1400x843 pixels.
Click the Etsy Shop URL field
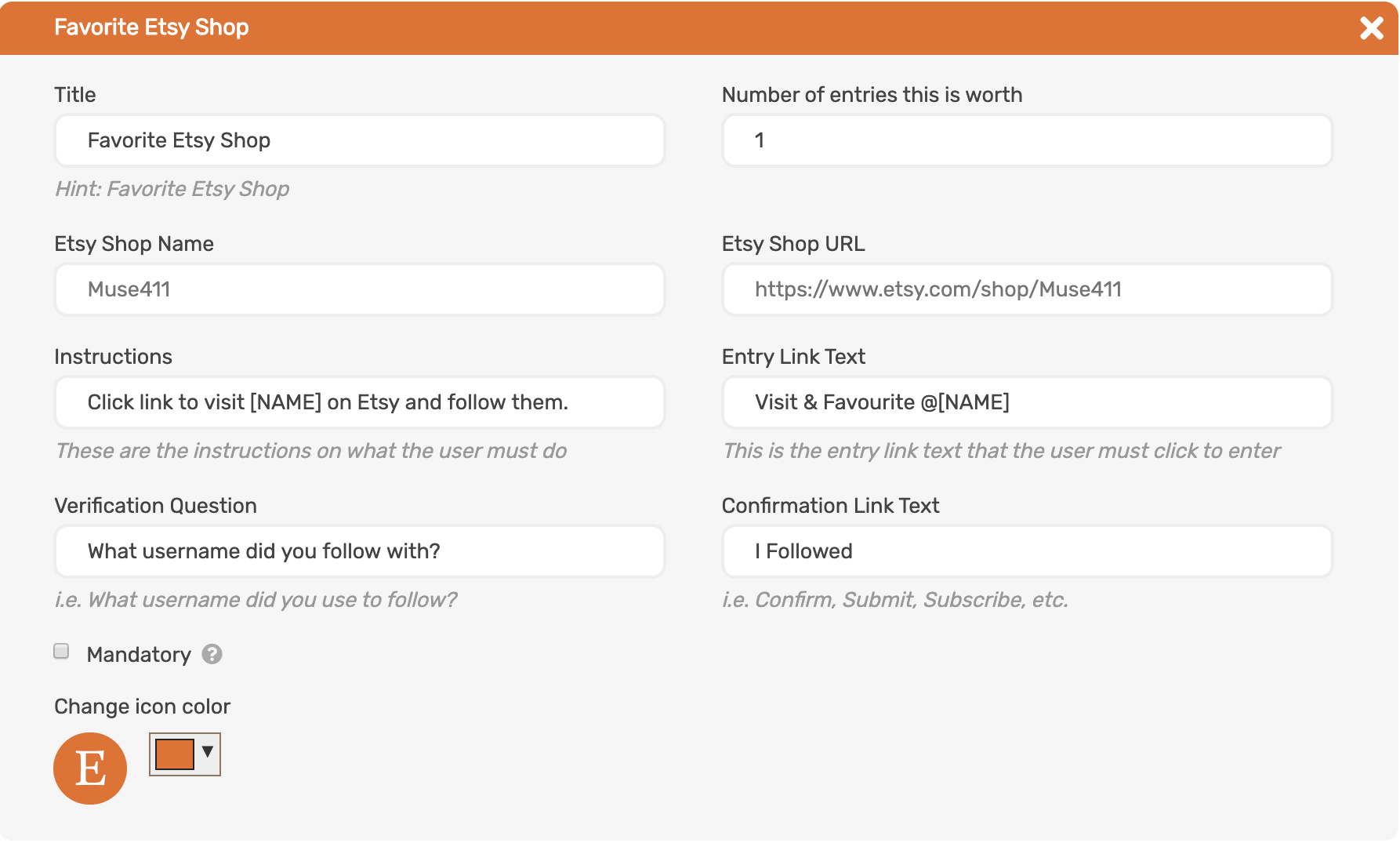tap(1027, 289)
